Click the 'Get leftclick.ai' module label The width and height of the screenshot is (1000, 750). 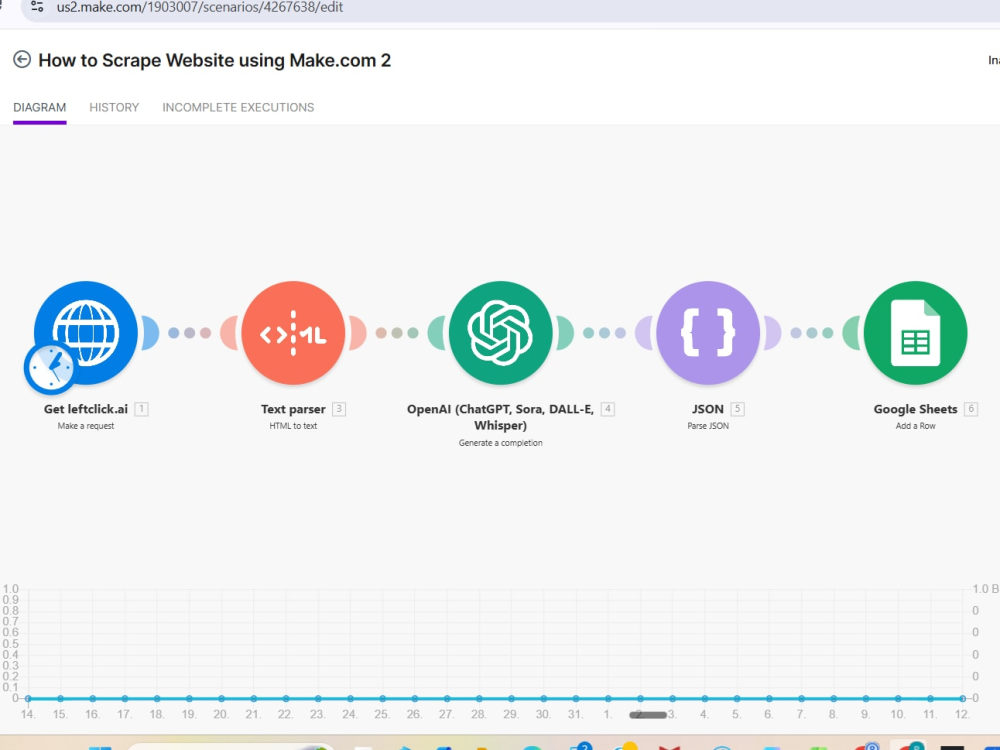click(x=85, y=409)
